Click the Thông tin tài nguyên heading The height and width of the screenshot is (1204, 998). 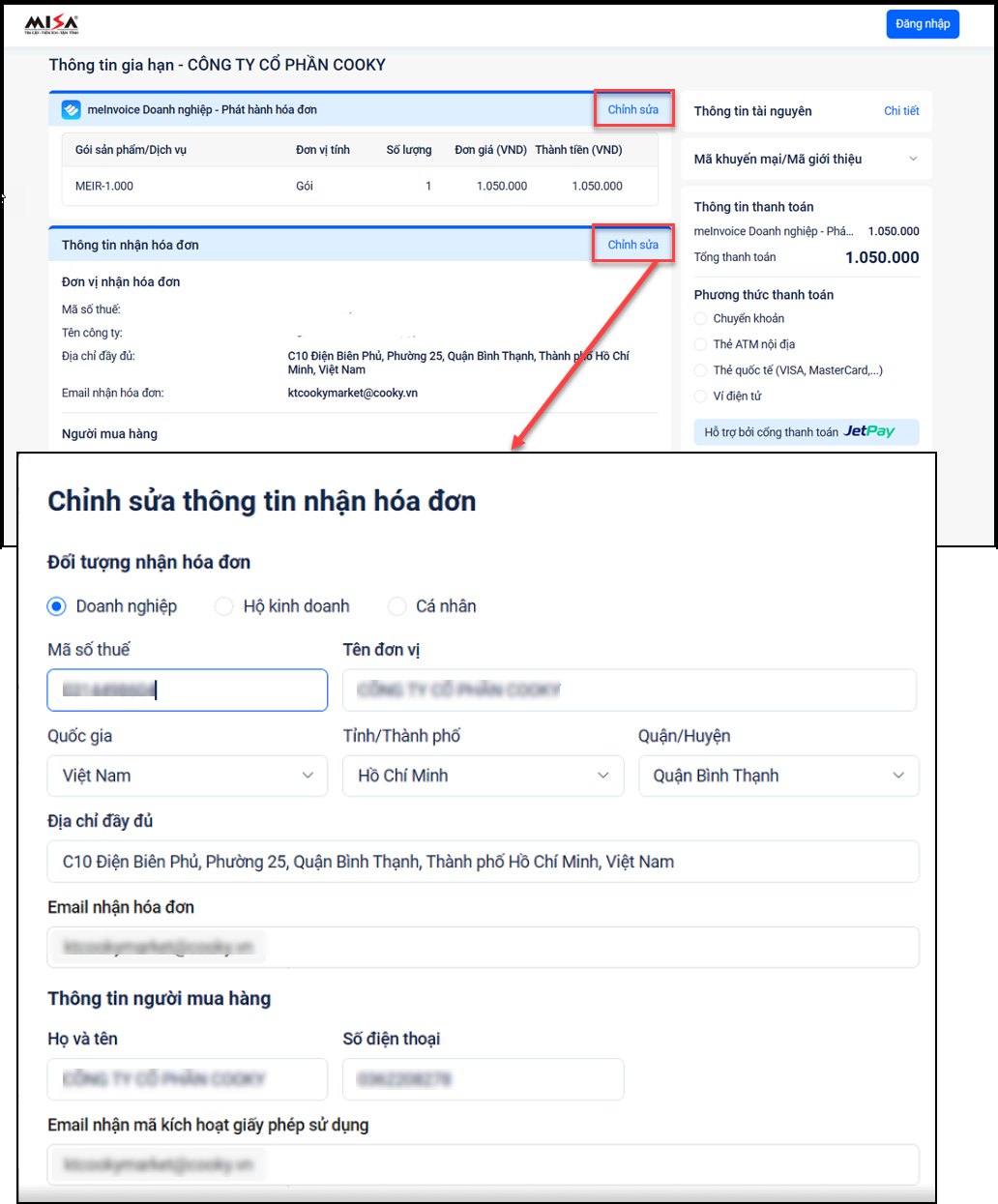[752, 111]
